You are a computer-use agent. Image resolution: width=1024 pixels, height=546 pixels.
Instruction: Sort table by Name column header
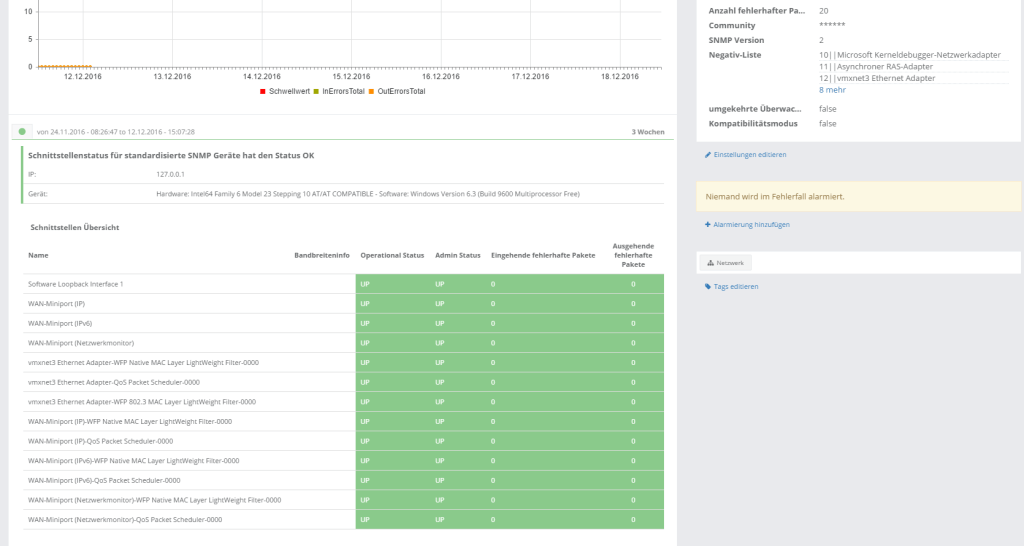38,255
